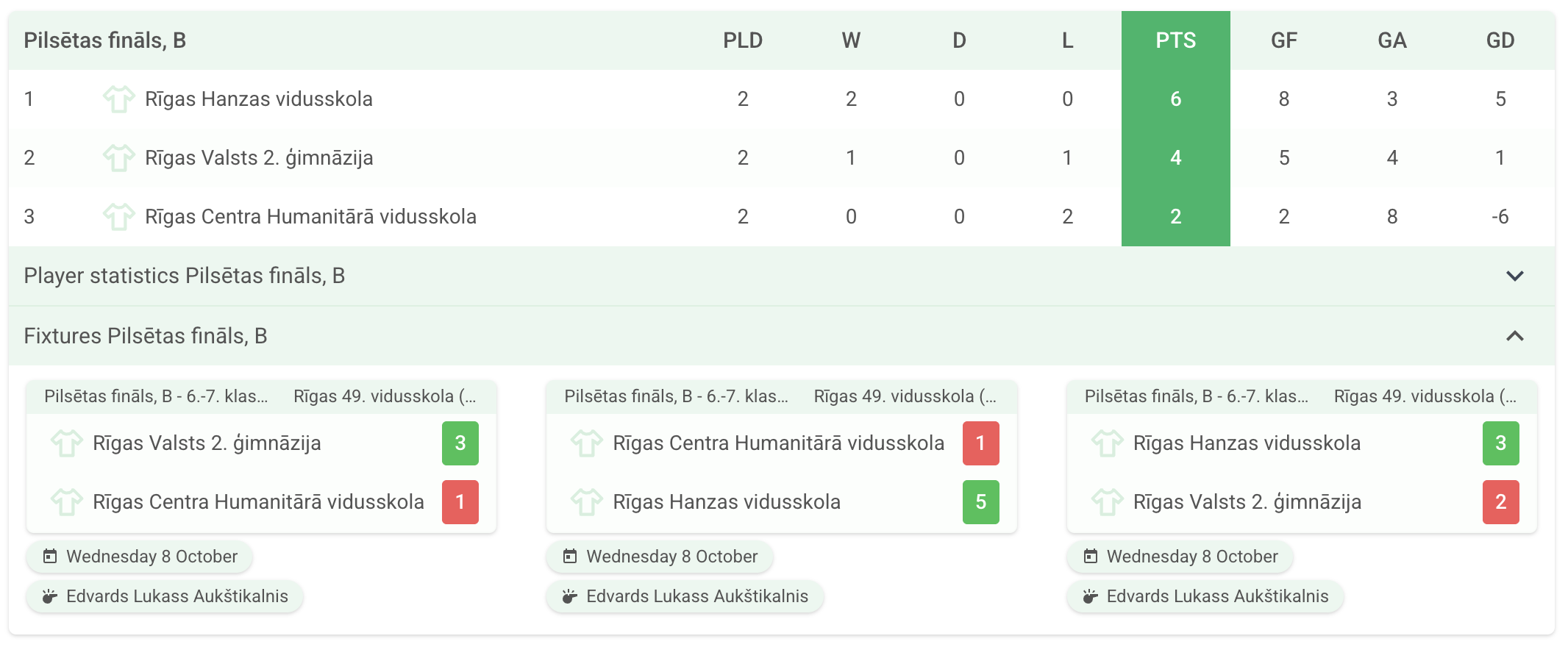The image size is (1568, 647).
Task: Open Rīgas Hanzas vidusskola team from standings
Action: (x=258, y=99)
